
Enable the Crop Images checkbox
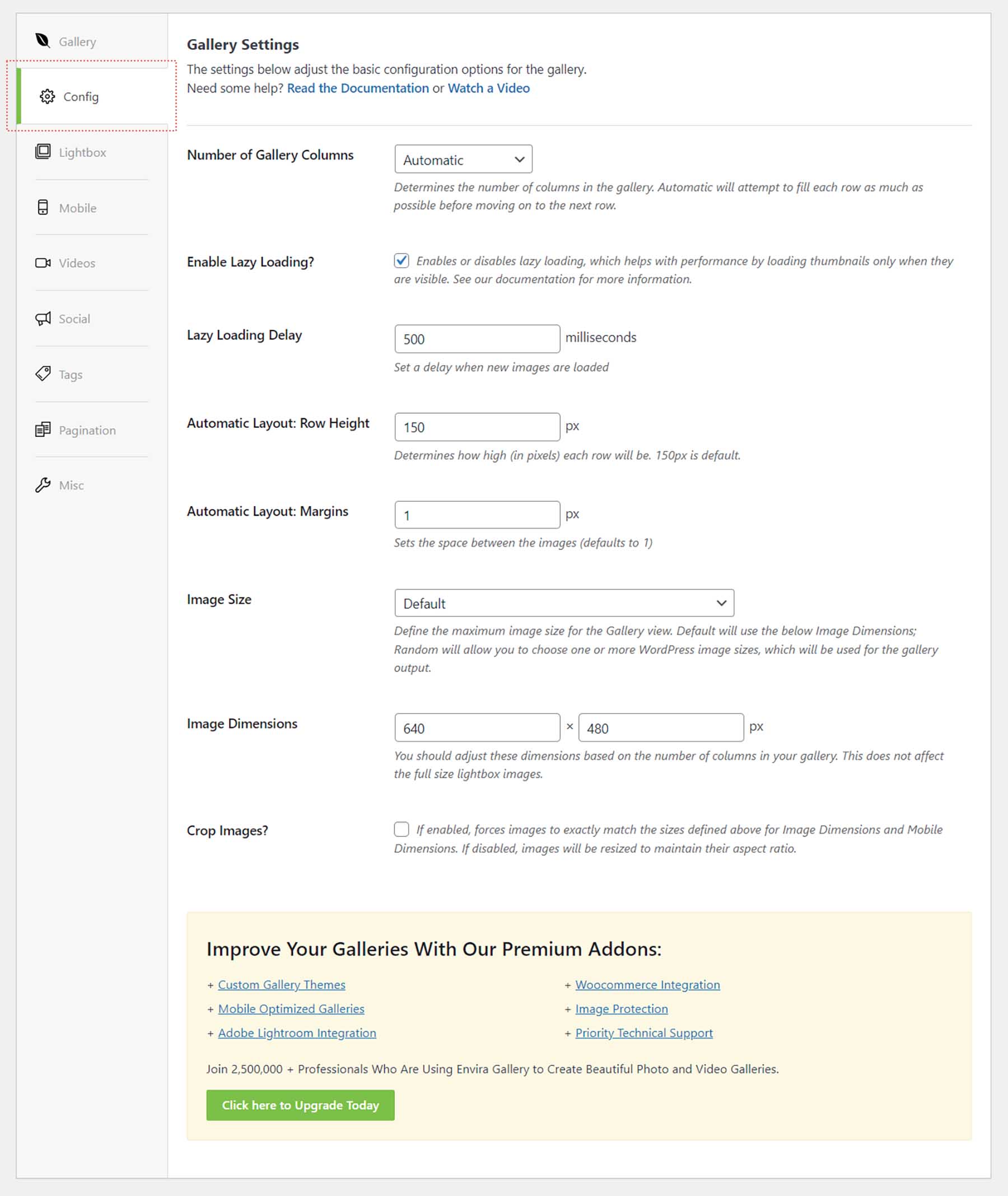click(402, 829)
